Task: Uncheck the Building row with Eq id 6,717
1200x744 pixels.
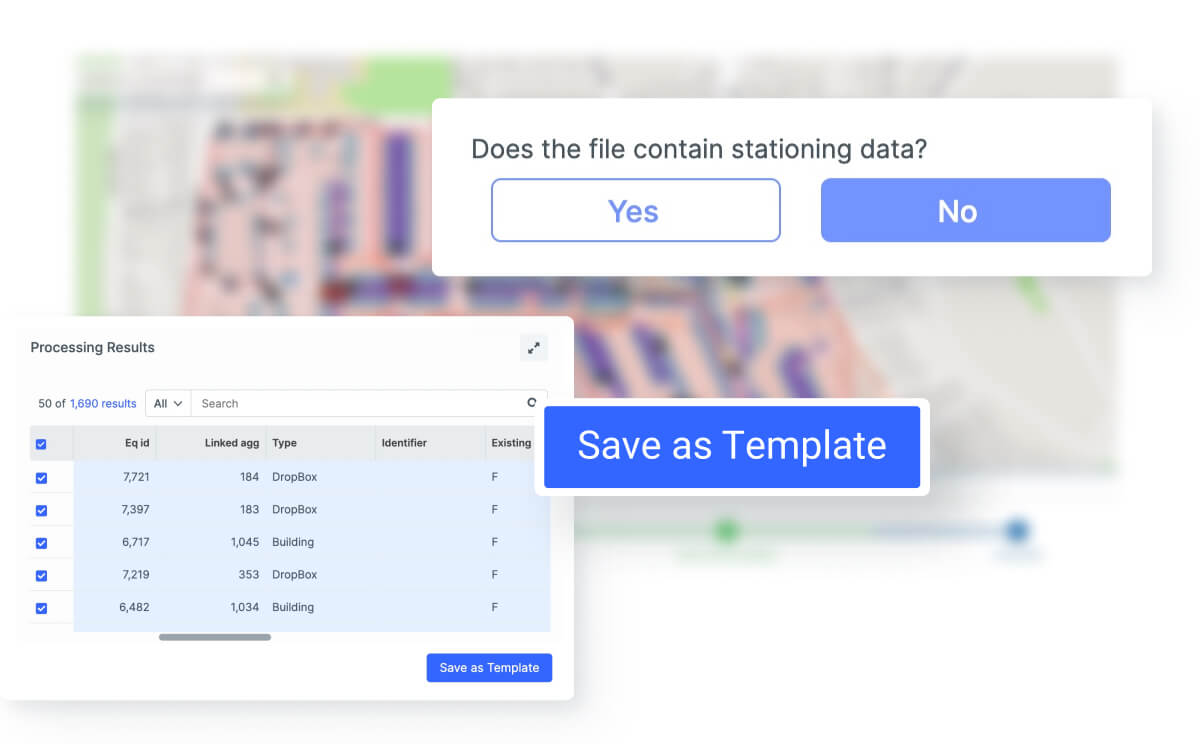Action: [41, 543]
